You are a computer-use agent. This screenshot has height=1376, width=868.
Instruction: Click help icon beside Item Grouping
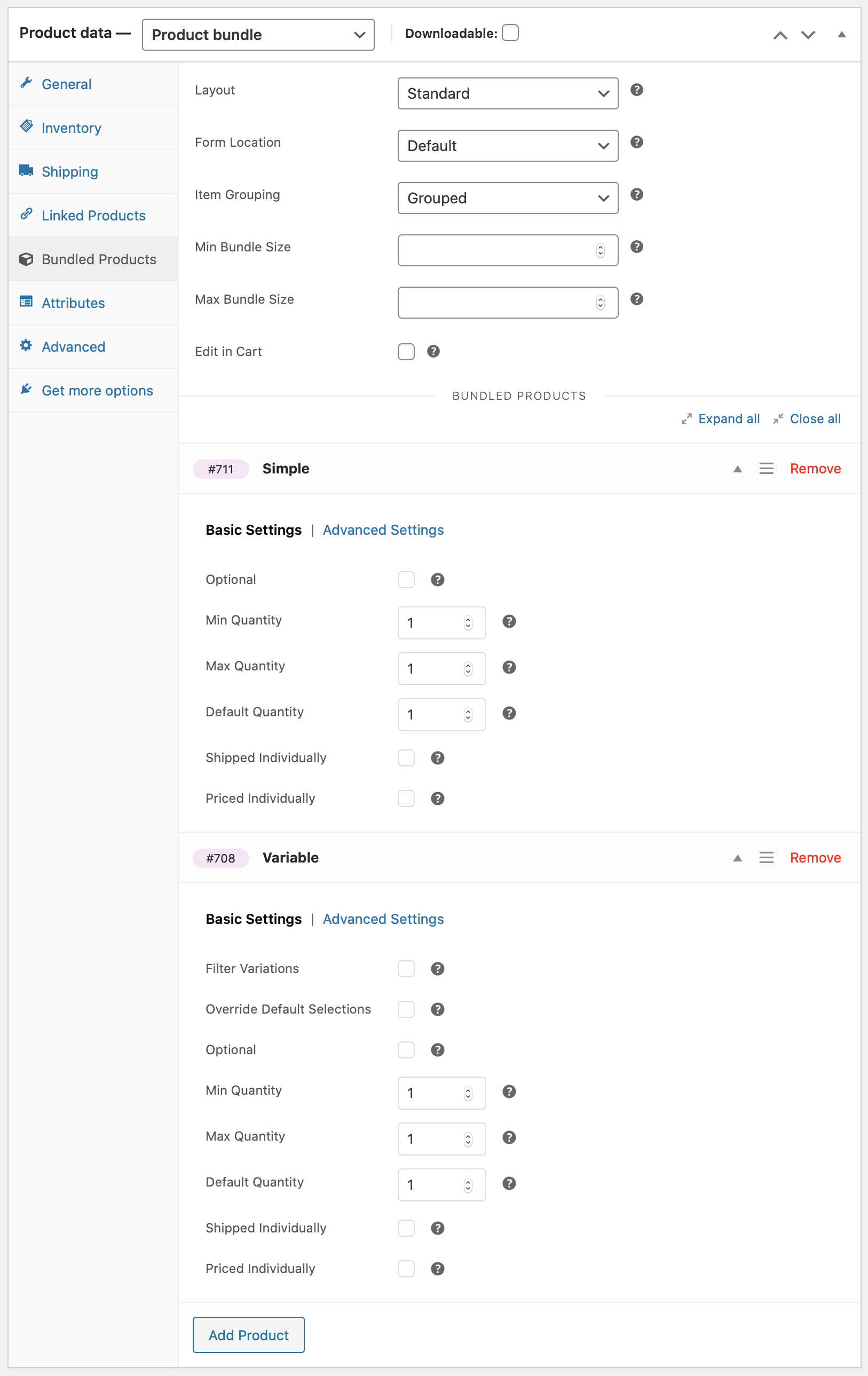tap(636, 194)
